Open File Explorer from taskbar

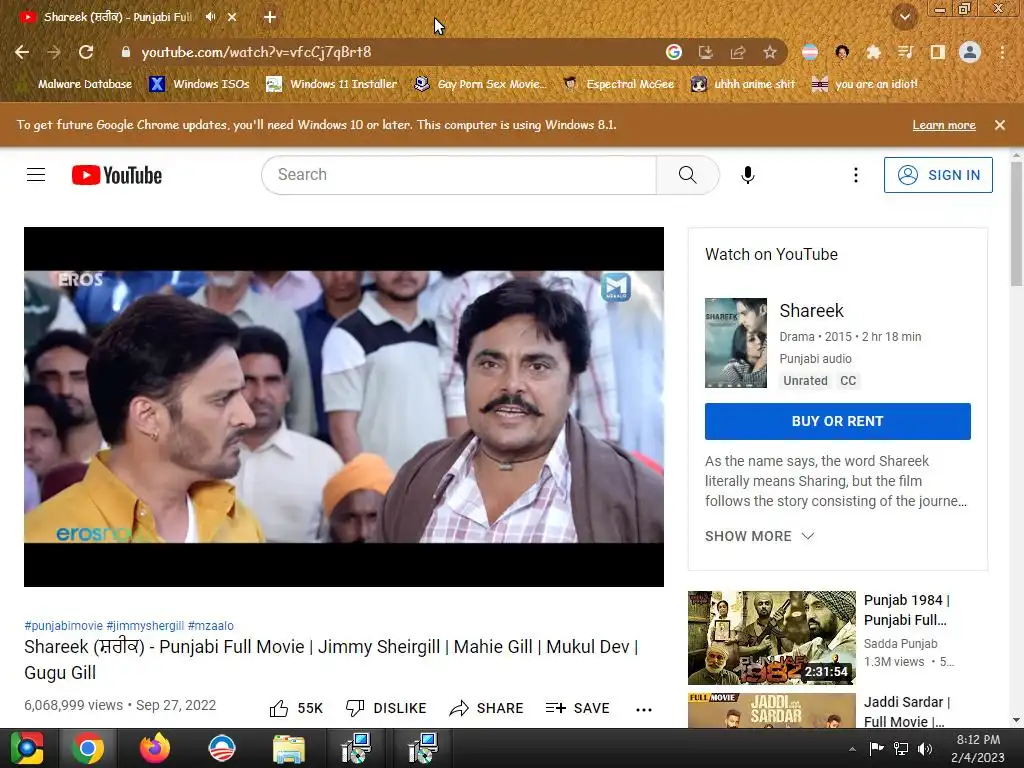click(x=289, y=748)
